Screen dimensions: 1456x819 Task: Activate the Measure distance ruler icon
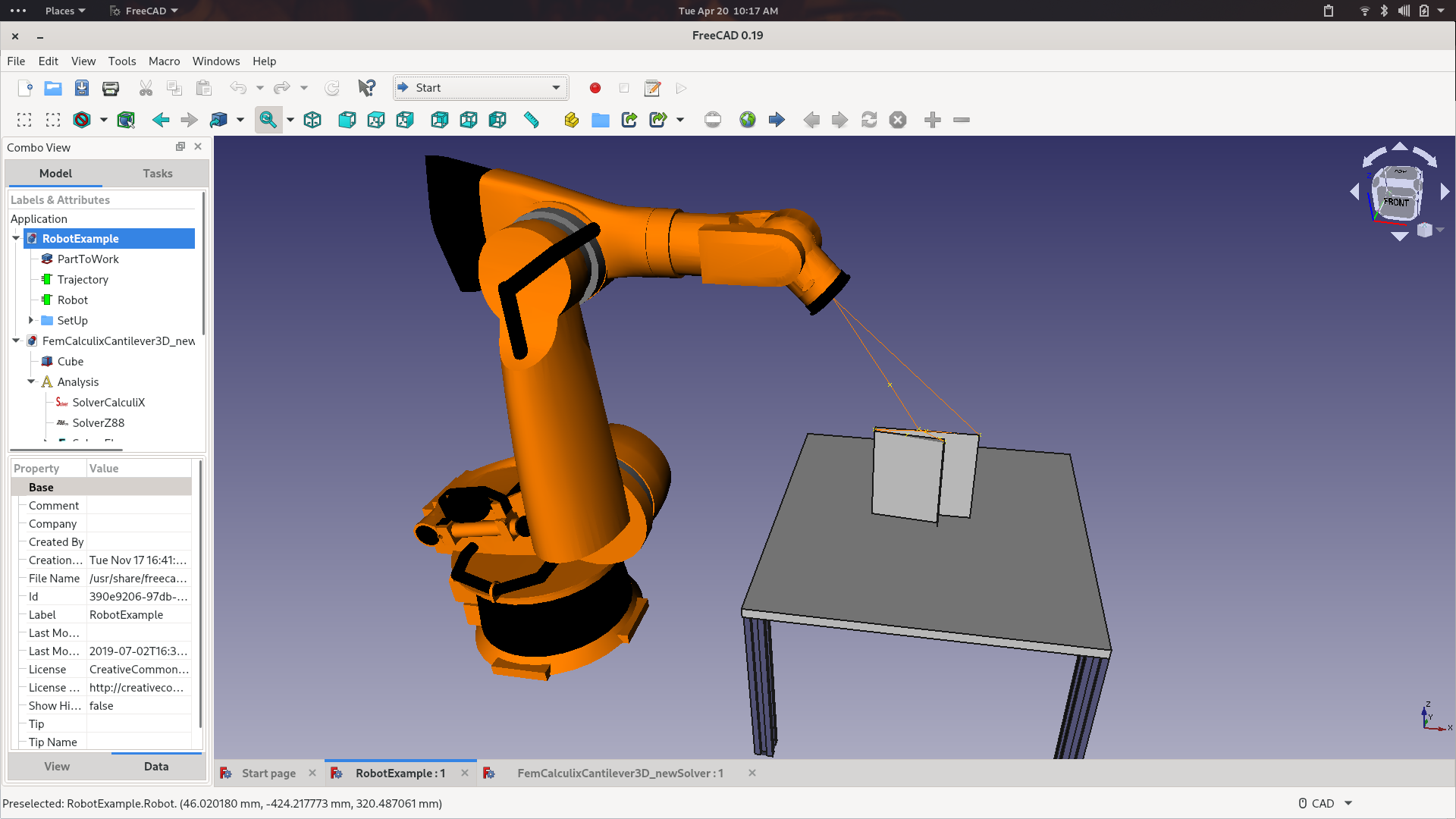(x=532, y=120)
